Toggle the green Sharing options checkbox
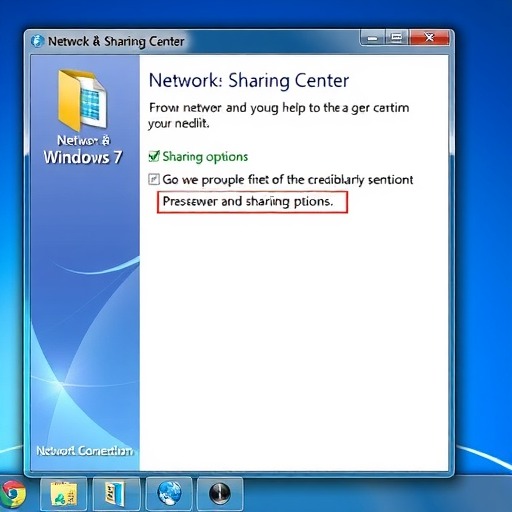512x512 pixels. (154, 156)
